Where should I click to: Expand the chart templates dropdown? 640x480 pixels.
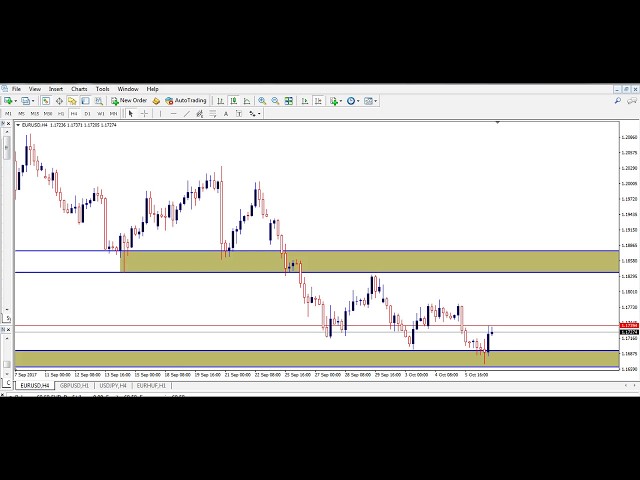[377, 101]
